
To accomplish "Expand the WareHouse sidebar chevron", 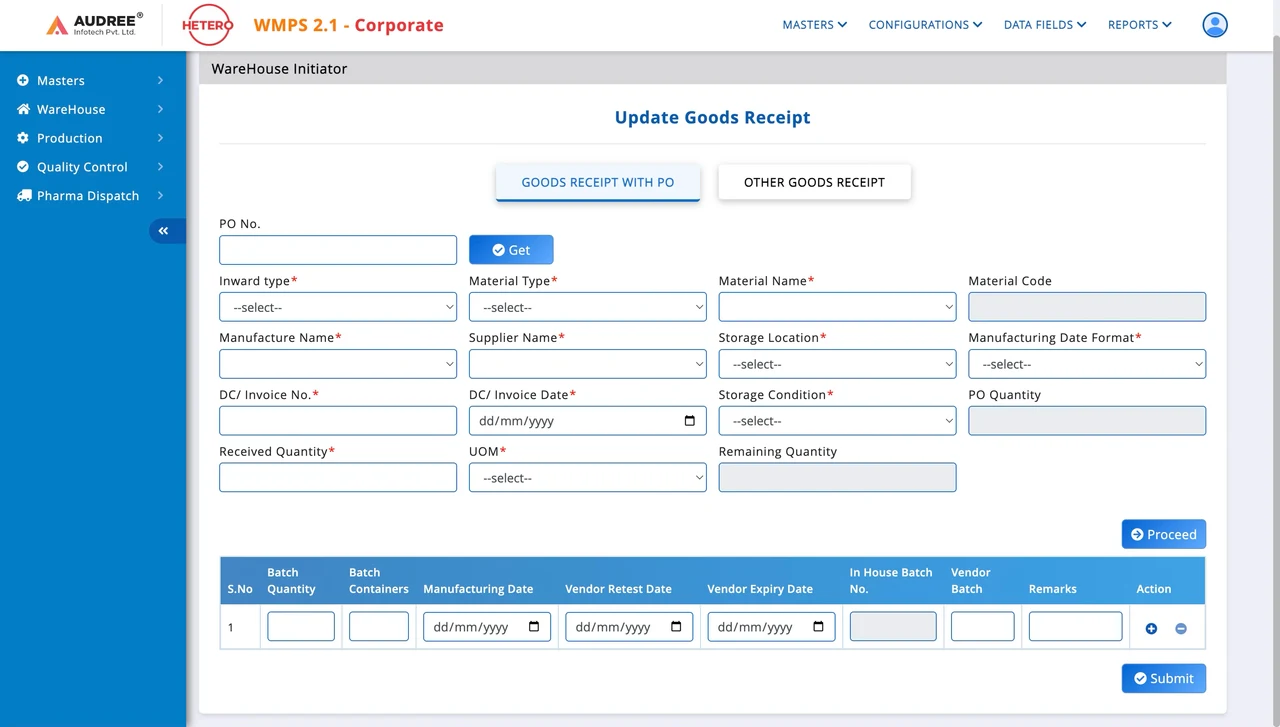I will coord(160,109).
